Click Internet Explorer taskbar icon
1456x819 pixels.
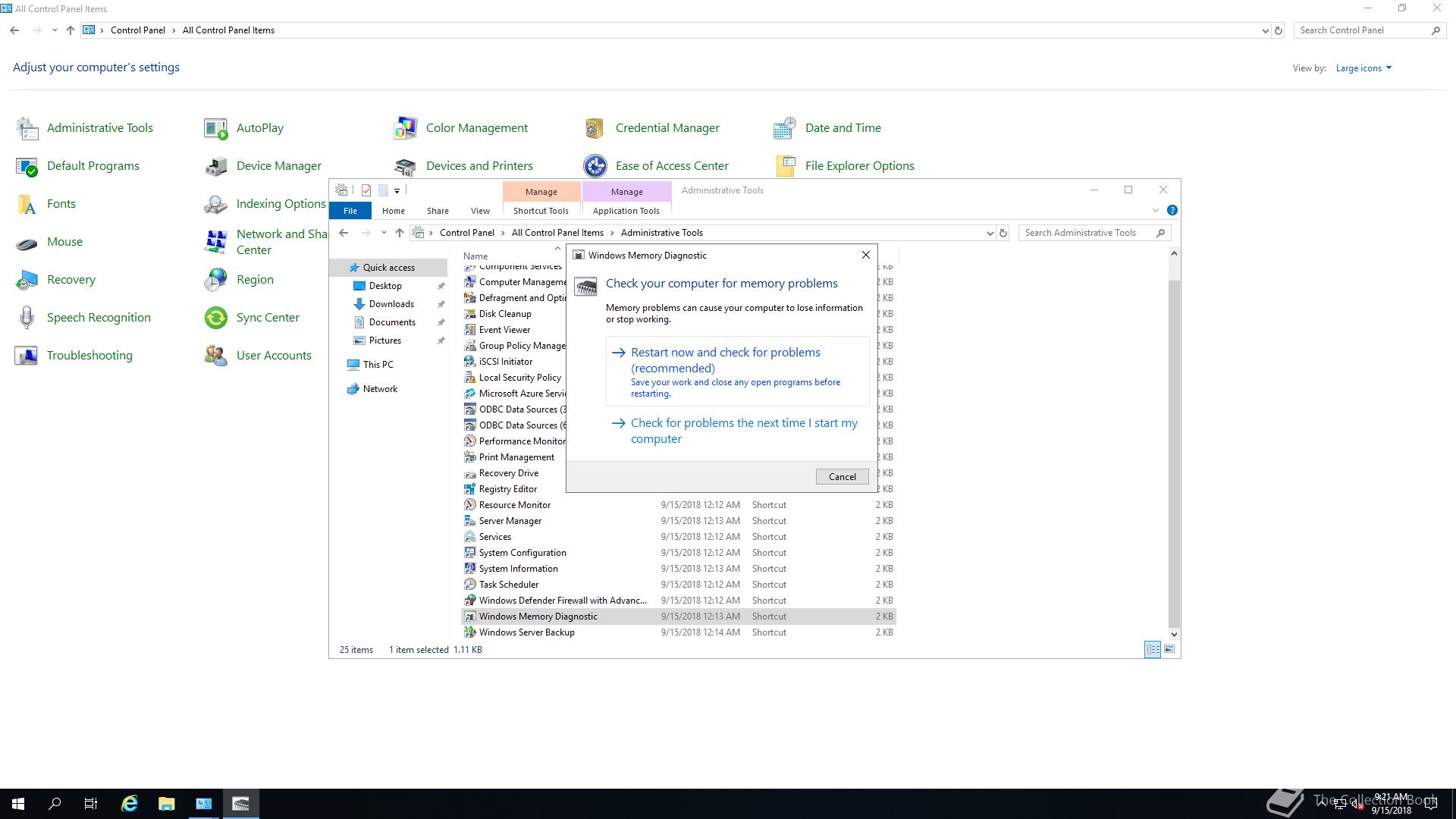(130, 804)
